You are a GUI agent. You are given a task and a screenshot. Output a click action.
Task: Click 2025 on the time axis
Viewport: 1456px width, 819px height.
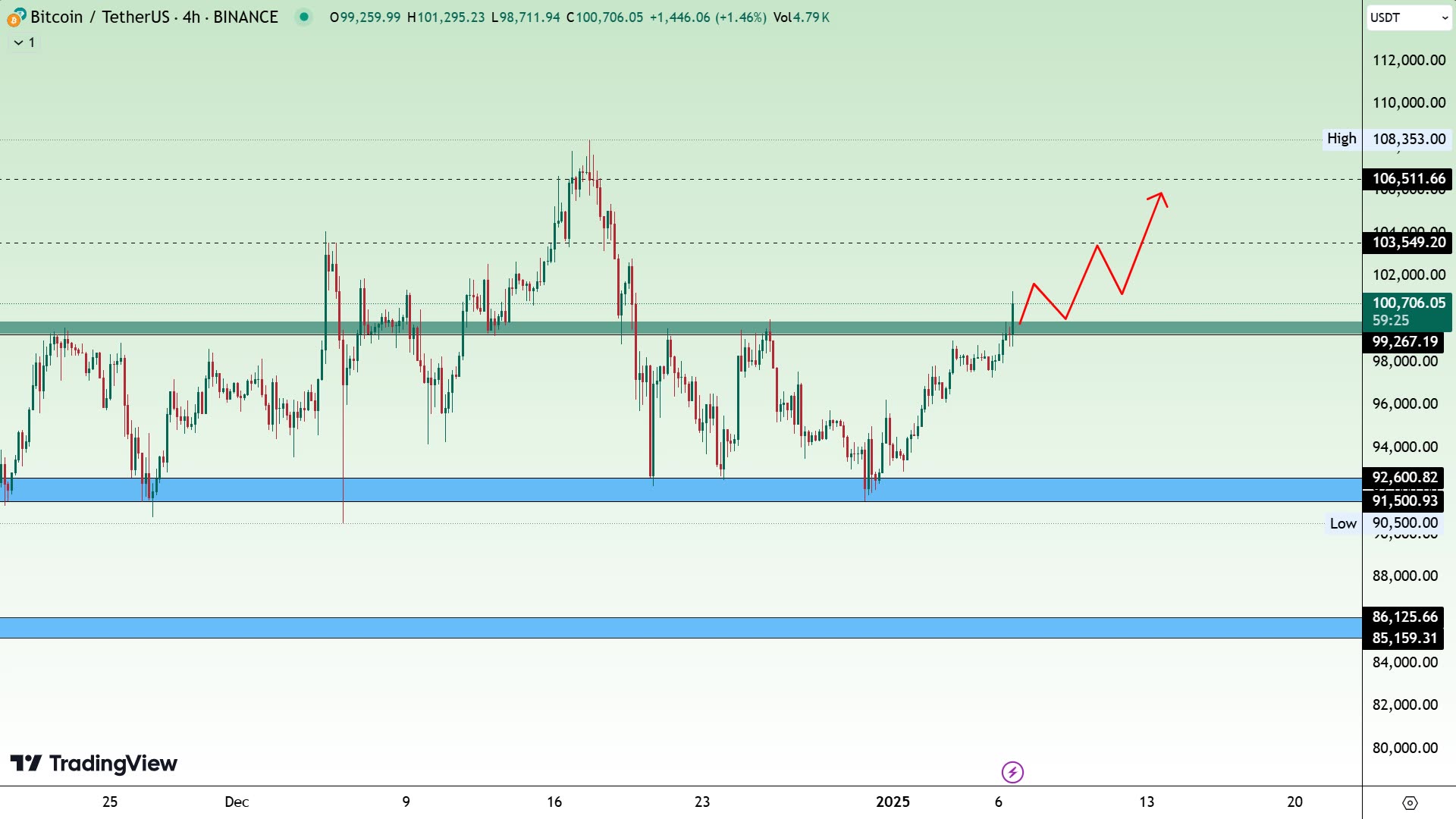point(893,802)
